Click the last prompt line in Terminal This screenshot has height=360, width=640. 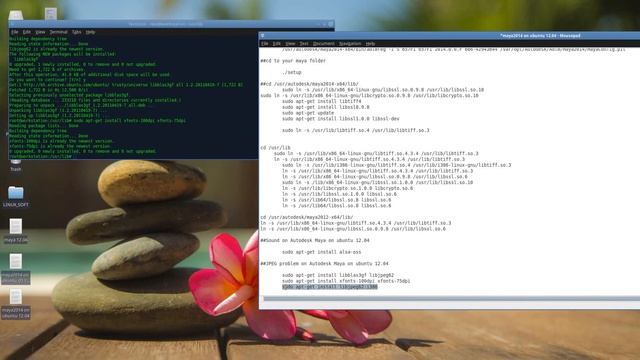(41, 156)
